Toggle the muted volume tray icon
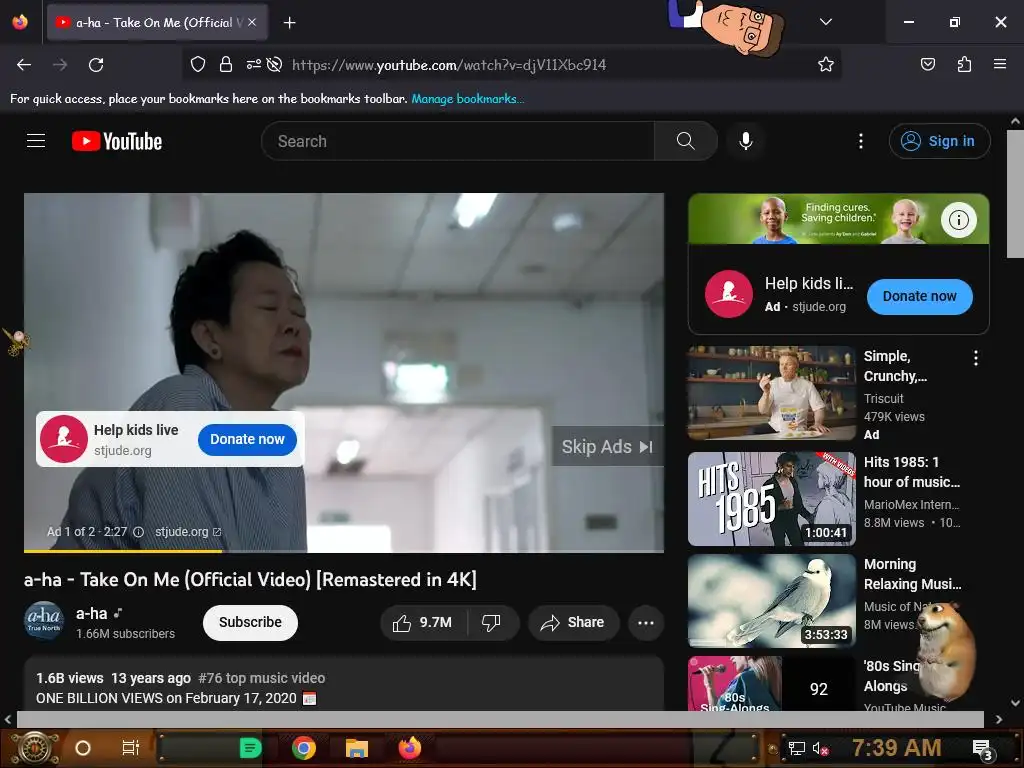Viewport: 1024px width, 768px height. coord(820,748)
